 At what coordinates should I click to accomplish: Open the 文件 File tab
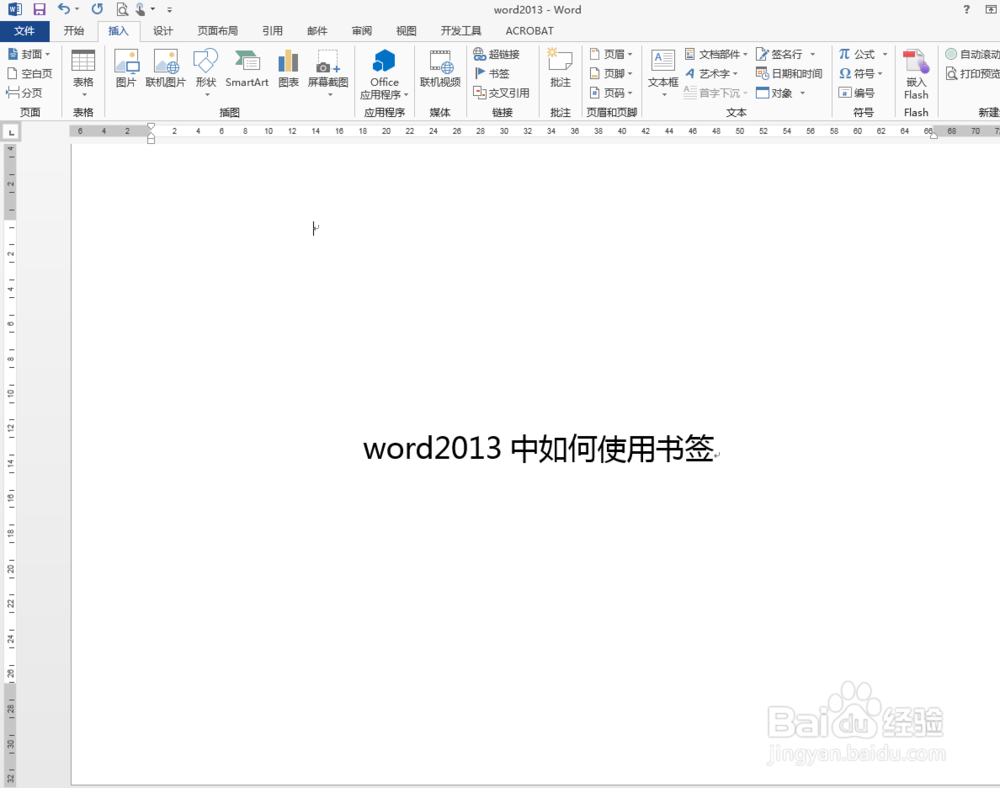tap(24, 31)
